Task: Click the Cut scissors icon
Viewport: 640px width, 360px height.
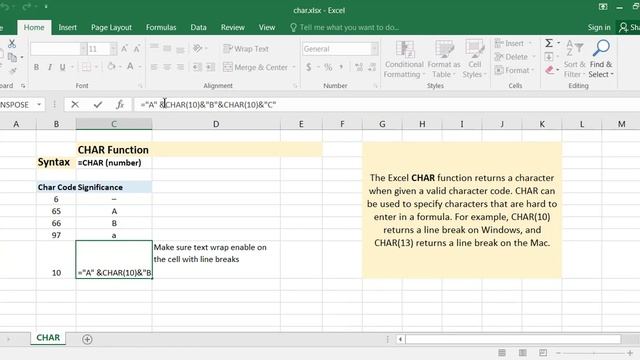Action: click(12, 43)
